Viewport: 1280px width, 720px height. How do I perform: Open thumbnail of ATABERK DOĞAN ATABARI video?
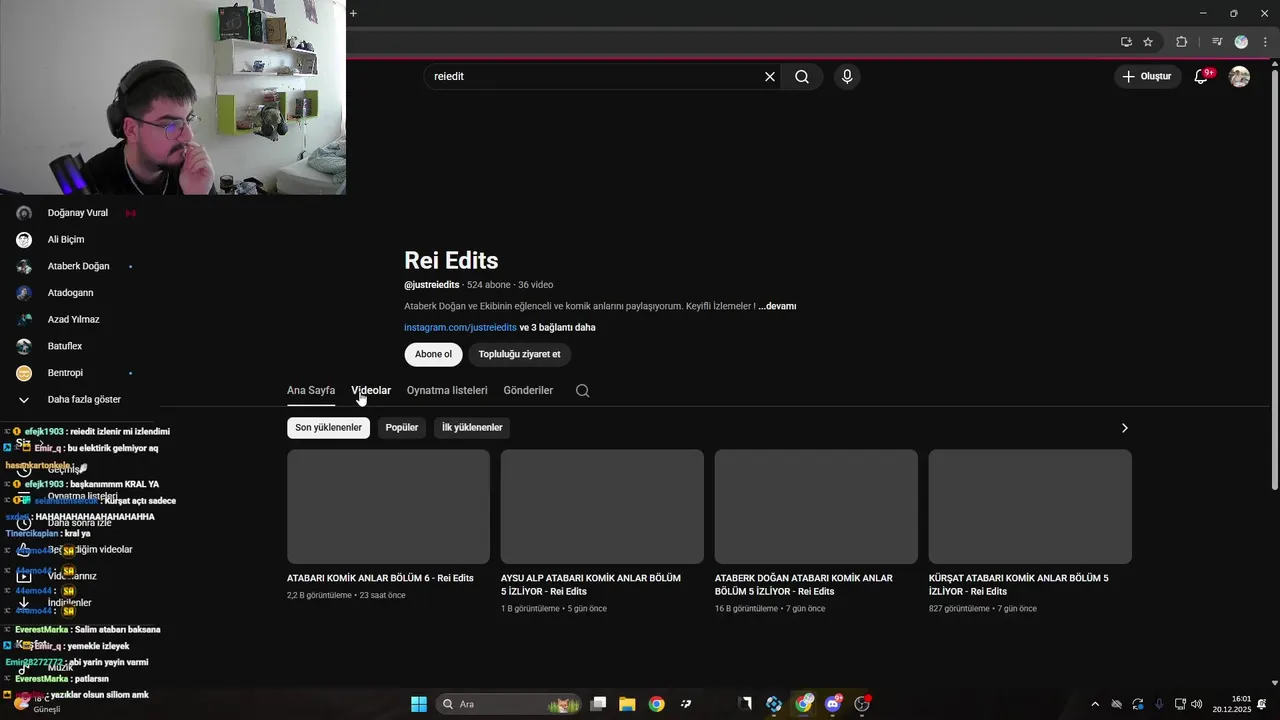(x=816, y=506)
